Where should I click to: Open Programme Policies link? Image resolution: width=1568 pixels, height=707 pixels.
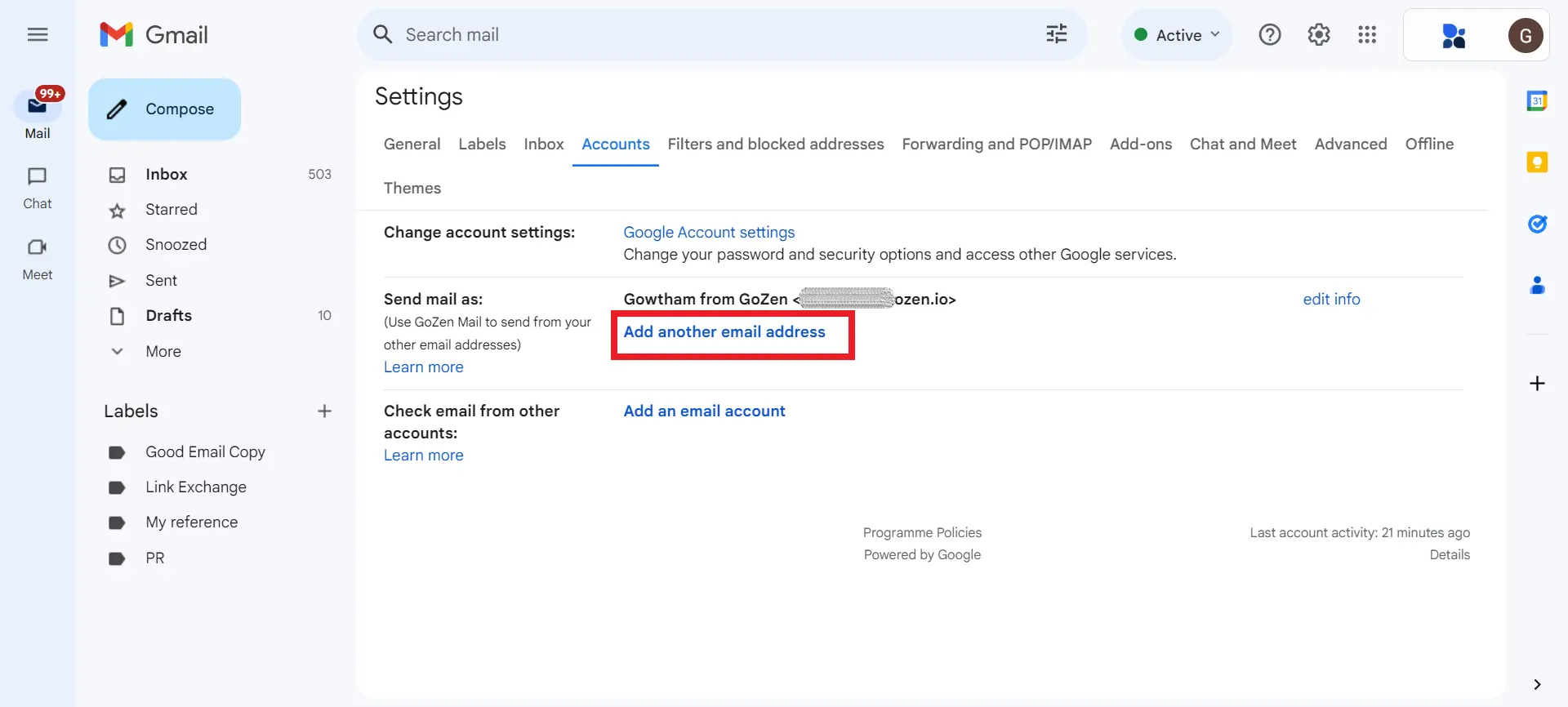tap(922, 532)
